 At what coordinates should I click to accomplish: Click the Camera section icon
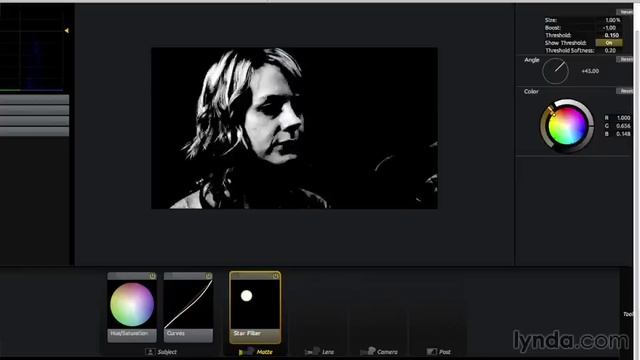368,351
